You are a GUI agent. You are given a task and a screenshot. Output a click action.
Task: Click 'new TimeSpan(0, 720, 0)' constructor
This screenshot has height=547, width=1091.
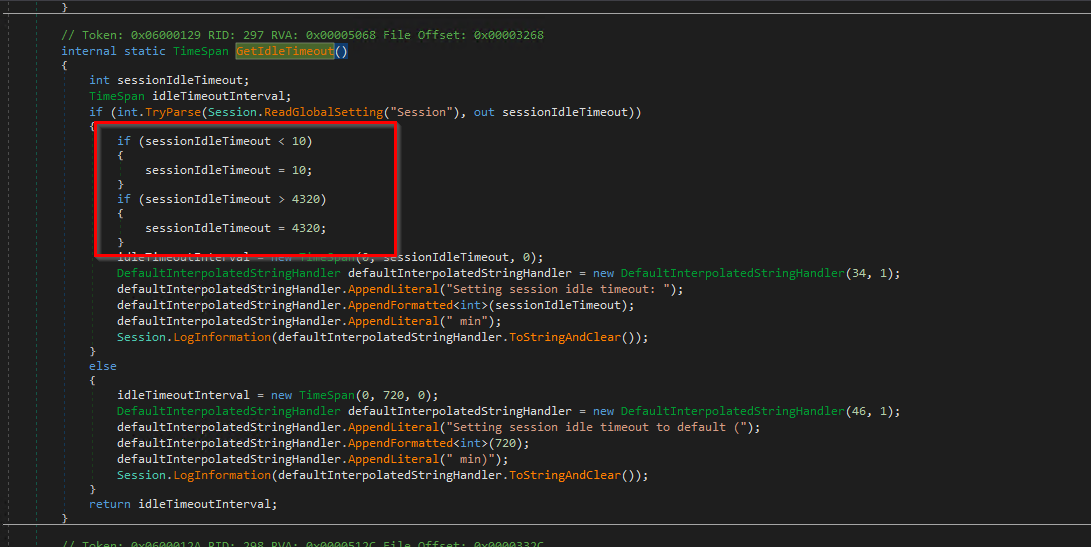[x=351, y=395]
